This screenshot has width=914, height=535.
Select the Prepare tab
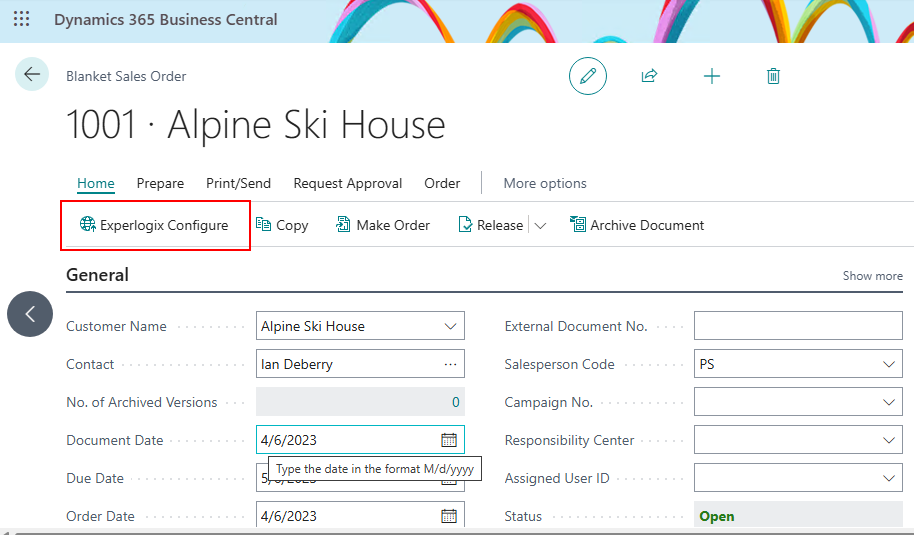[160, 183]
